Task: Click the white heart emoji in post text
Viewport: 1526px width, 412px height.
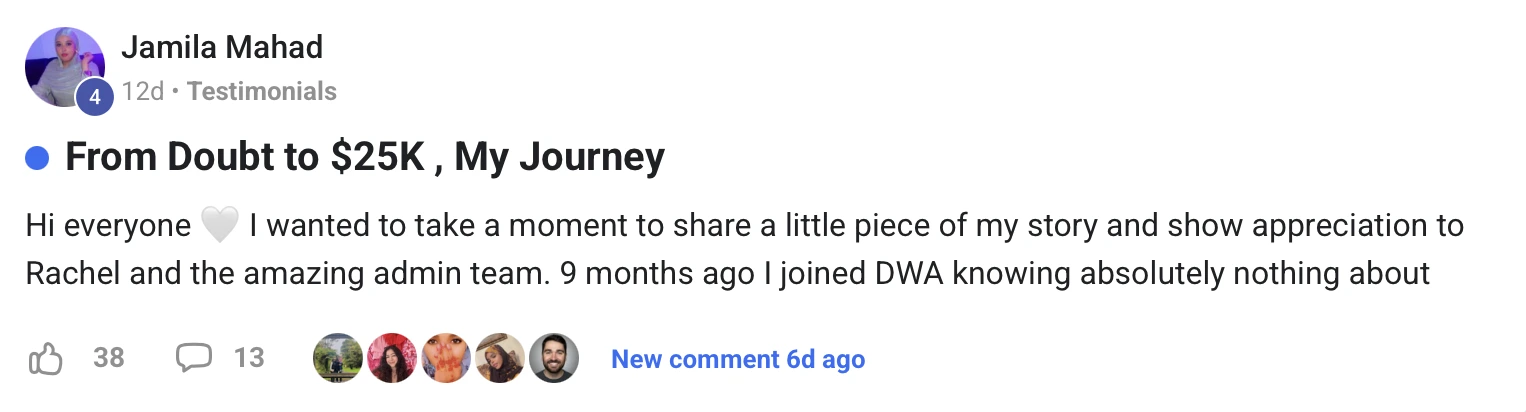Action: coord(220,227)
